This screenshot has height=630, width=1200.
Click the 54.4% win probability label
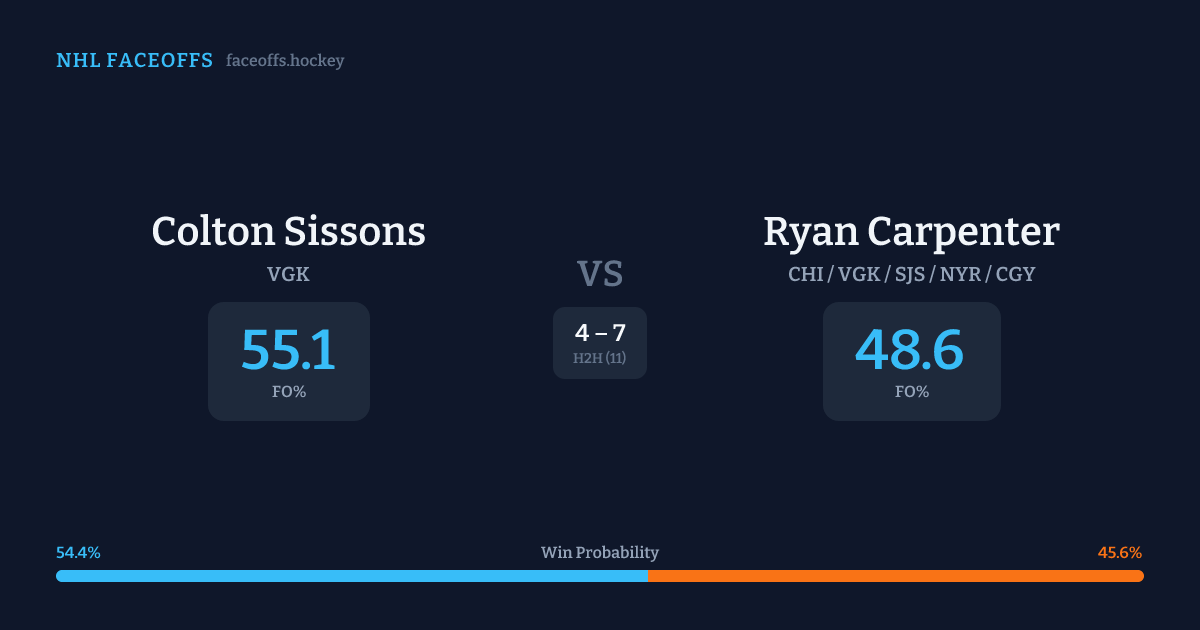[78, 553]
